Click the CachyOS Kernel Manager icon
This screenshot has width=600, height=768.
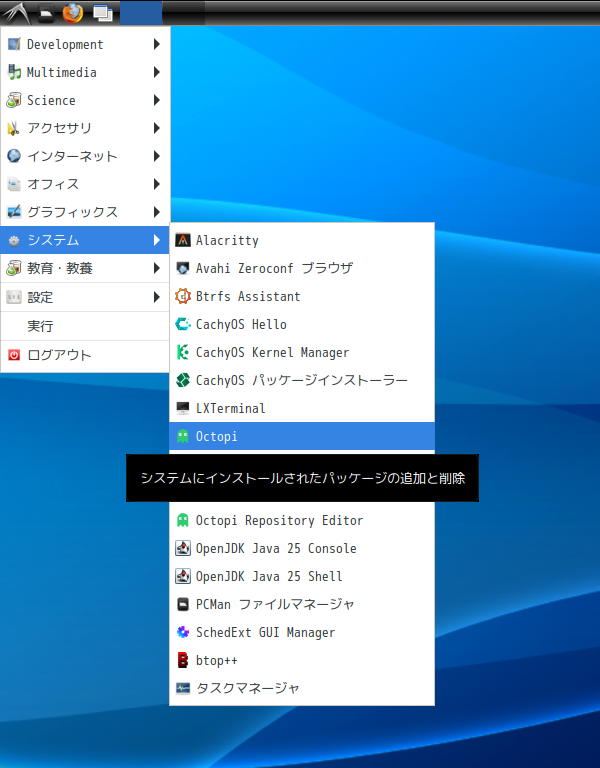click(183, 352)
